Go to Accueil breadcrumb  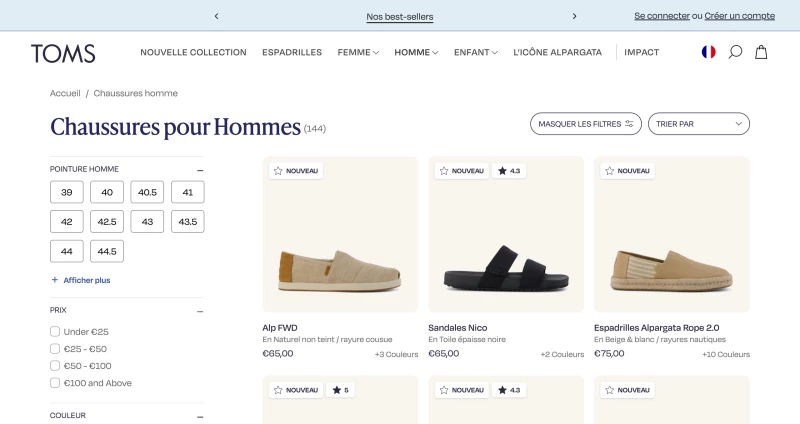tap(65, 93)
